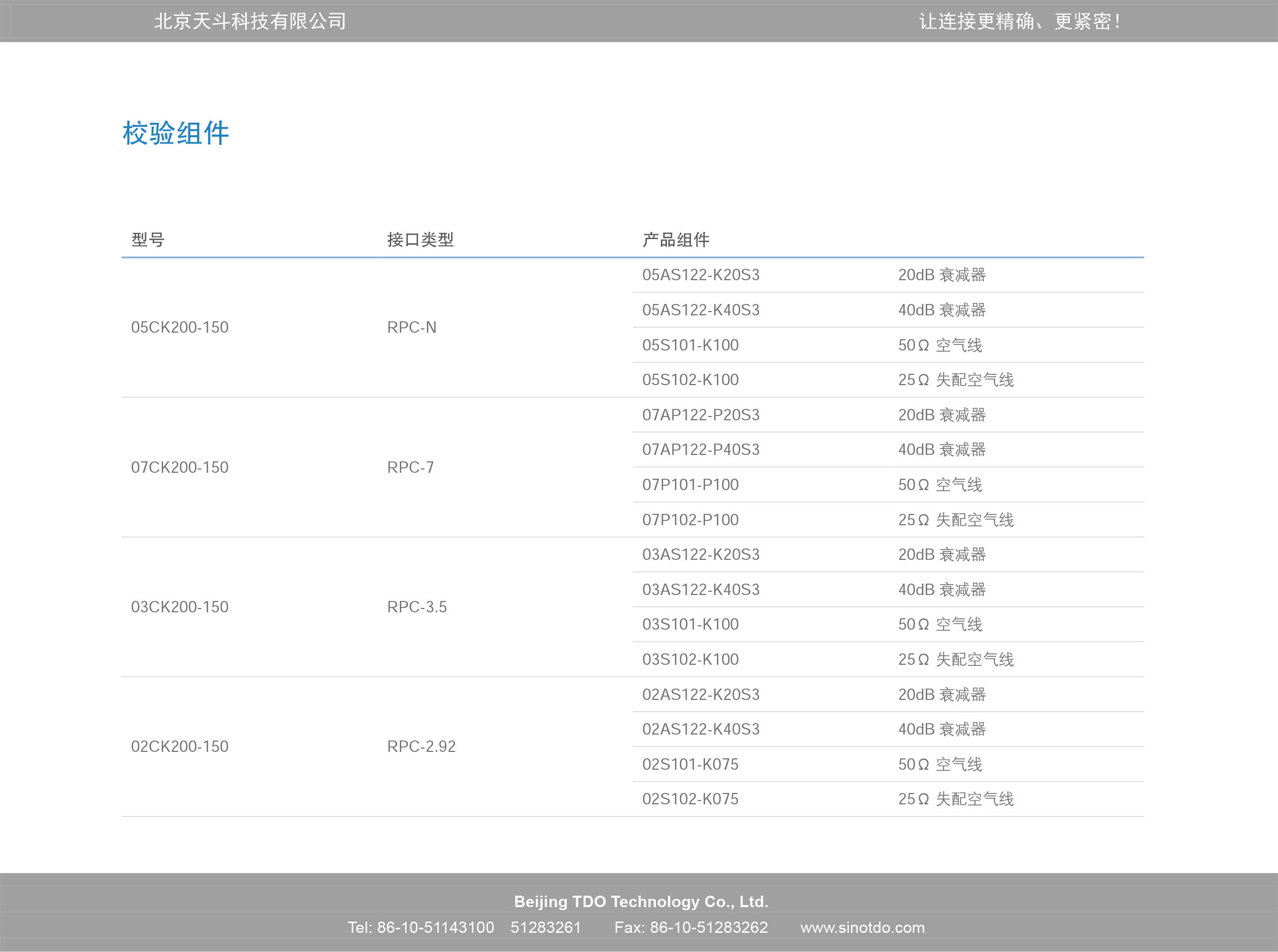This screenshot has height=952, width=1278.
Task: Select component 05AS122-K40S3
Action: (701, 310)
